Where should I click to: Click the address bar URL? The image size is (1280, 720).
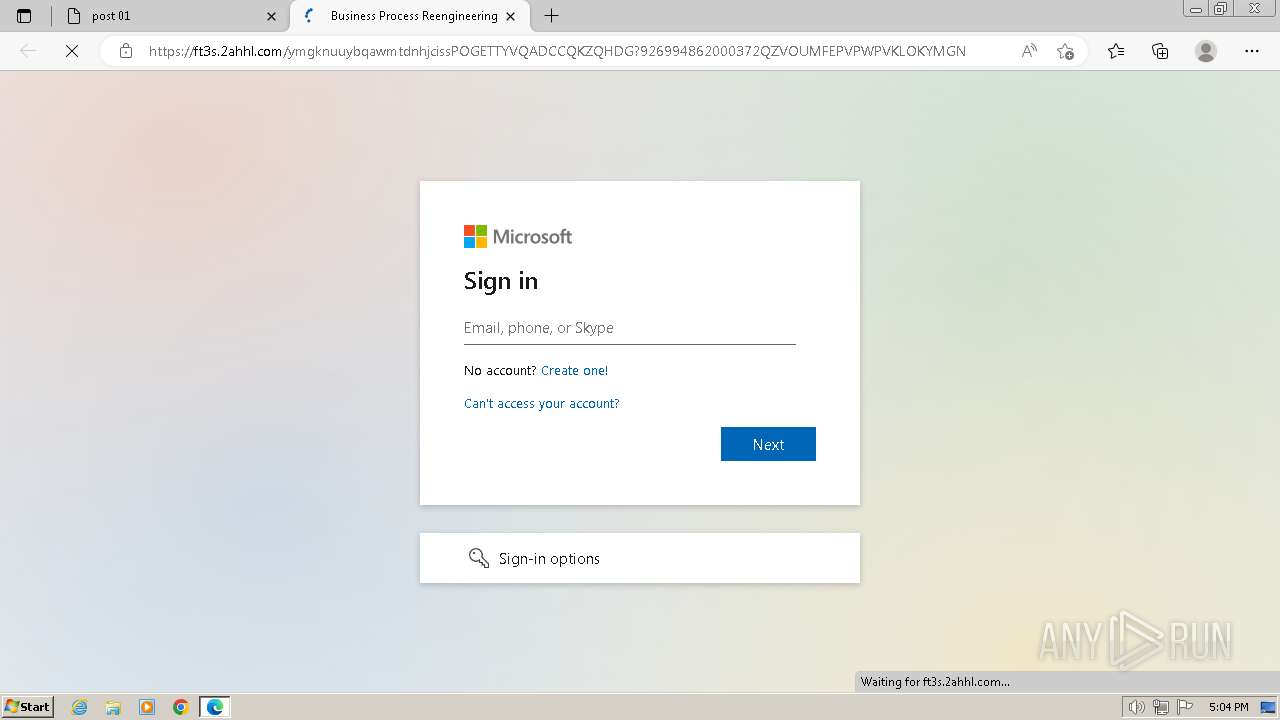[x=557, y=51]
